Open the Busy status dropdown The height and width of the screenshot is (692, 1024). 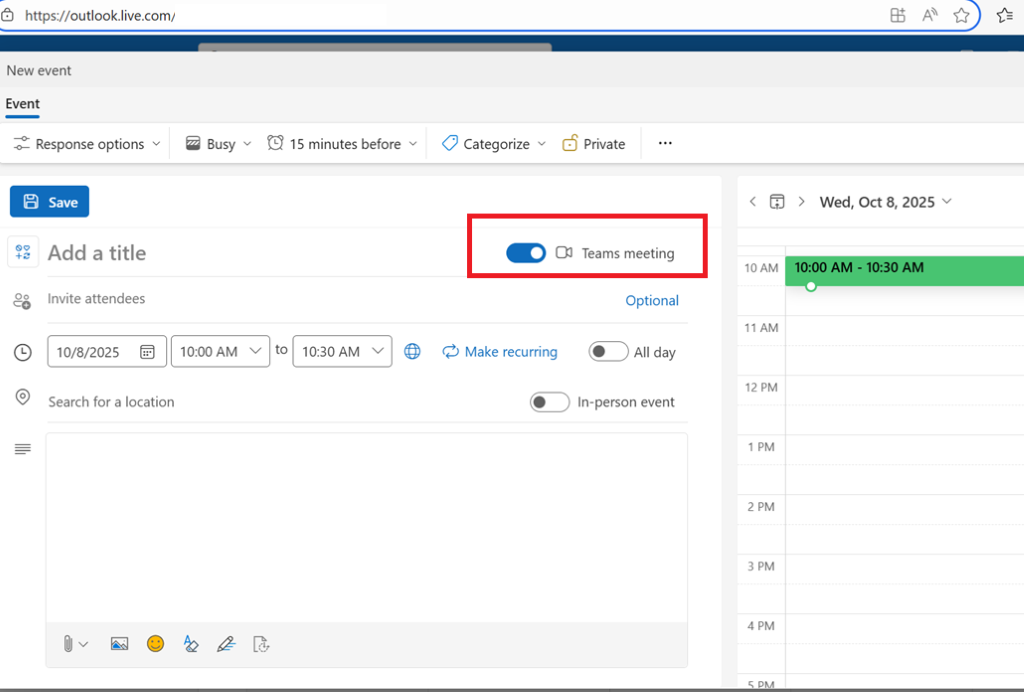[219, 144]
